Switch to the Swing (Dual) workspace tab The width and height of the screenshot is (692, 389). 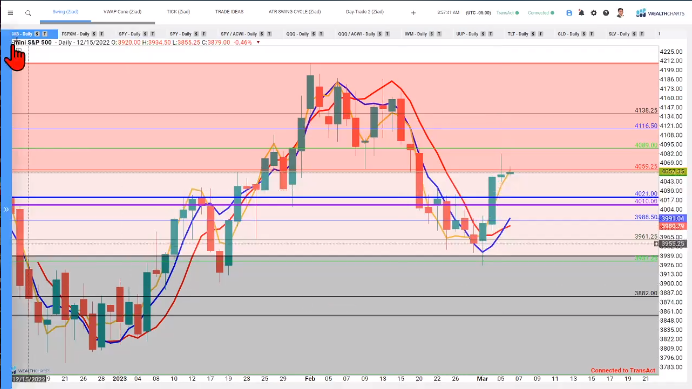tap(65, 12)
